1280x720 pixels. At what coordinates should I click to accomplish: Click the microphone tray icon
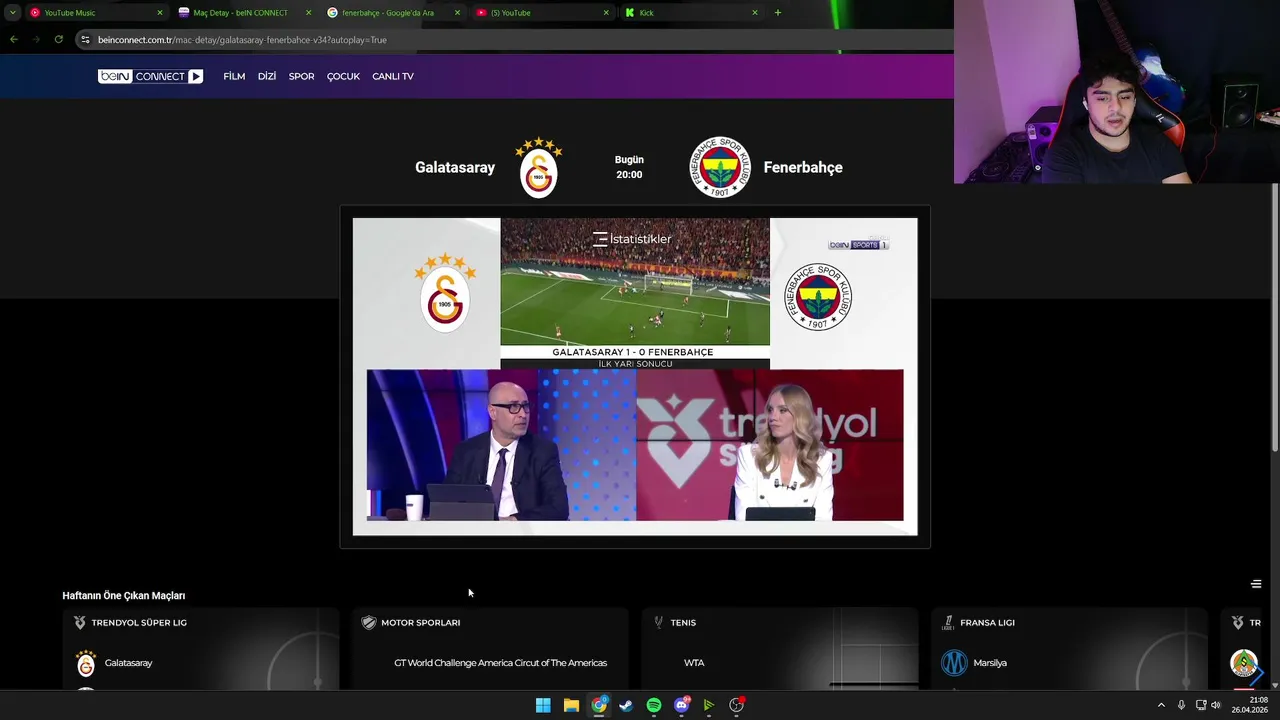[x=1181, y=705]
